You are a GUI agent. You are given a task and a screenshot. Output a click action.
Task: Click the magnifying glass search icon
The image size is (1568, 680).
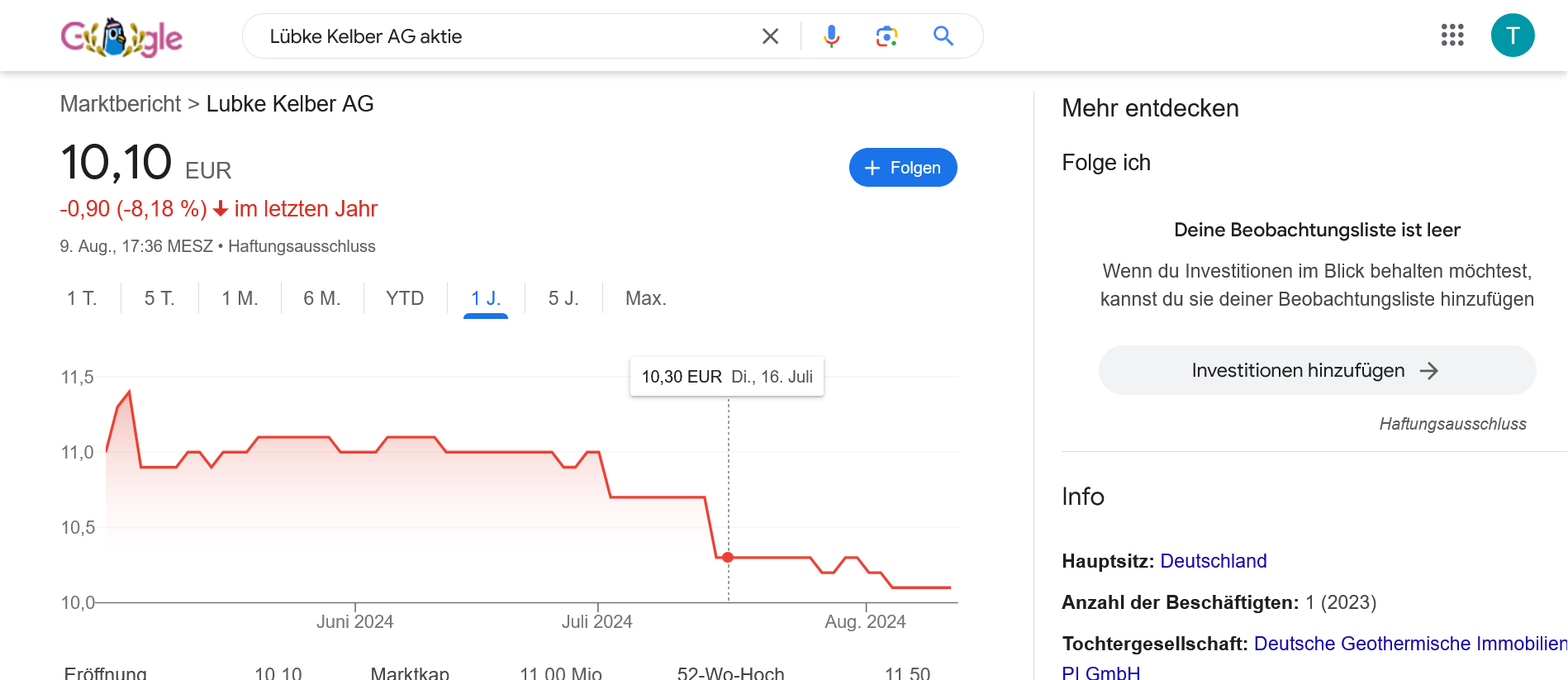(x=943, y=36)
